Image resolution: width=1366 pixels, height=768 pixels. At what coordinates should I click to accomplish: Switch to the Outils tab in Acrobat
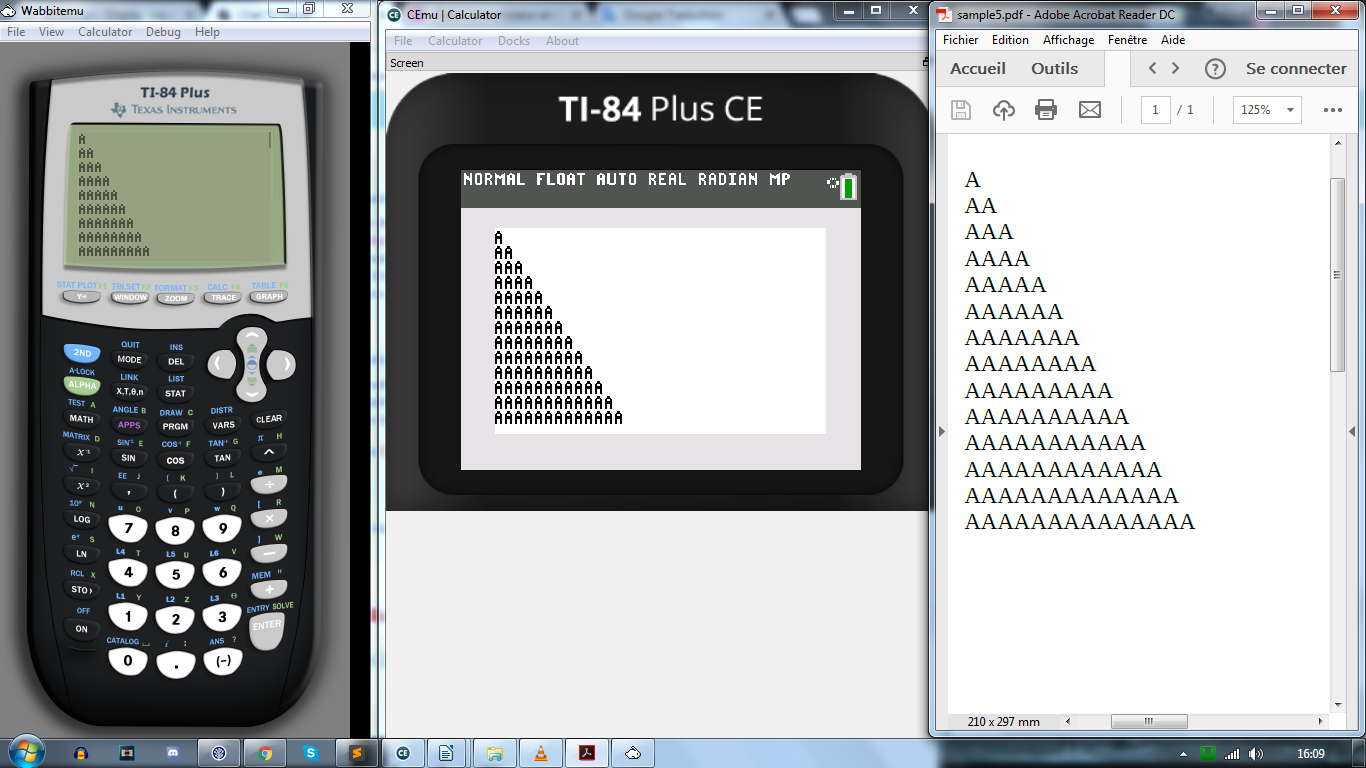pos(1055,69)
